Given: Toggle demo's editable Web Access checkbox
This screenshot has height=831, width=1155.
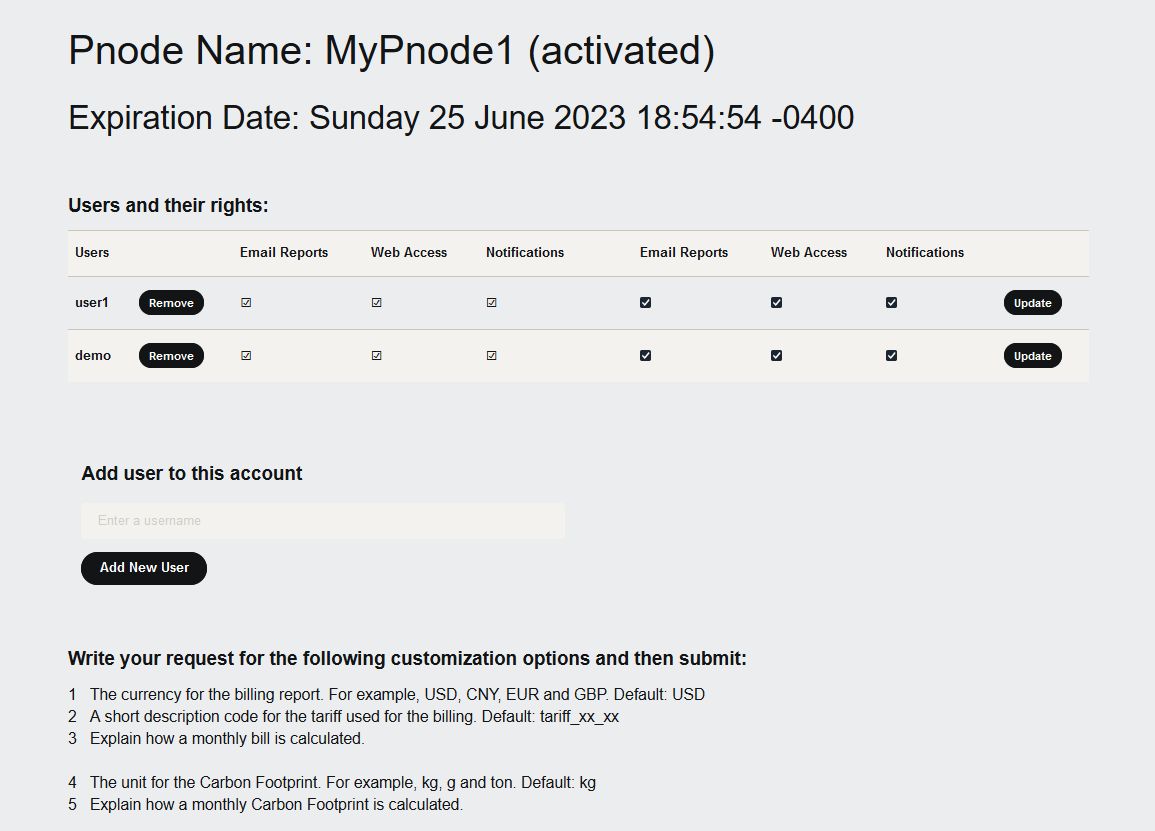Looking at the screenshot, I should 777,356.
